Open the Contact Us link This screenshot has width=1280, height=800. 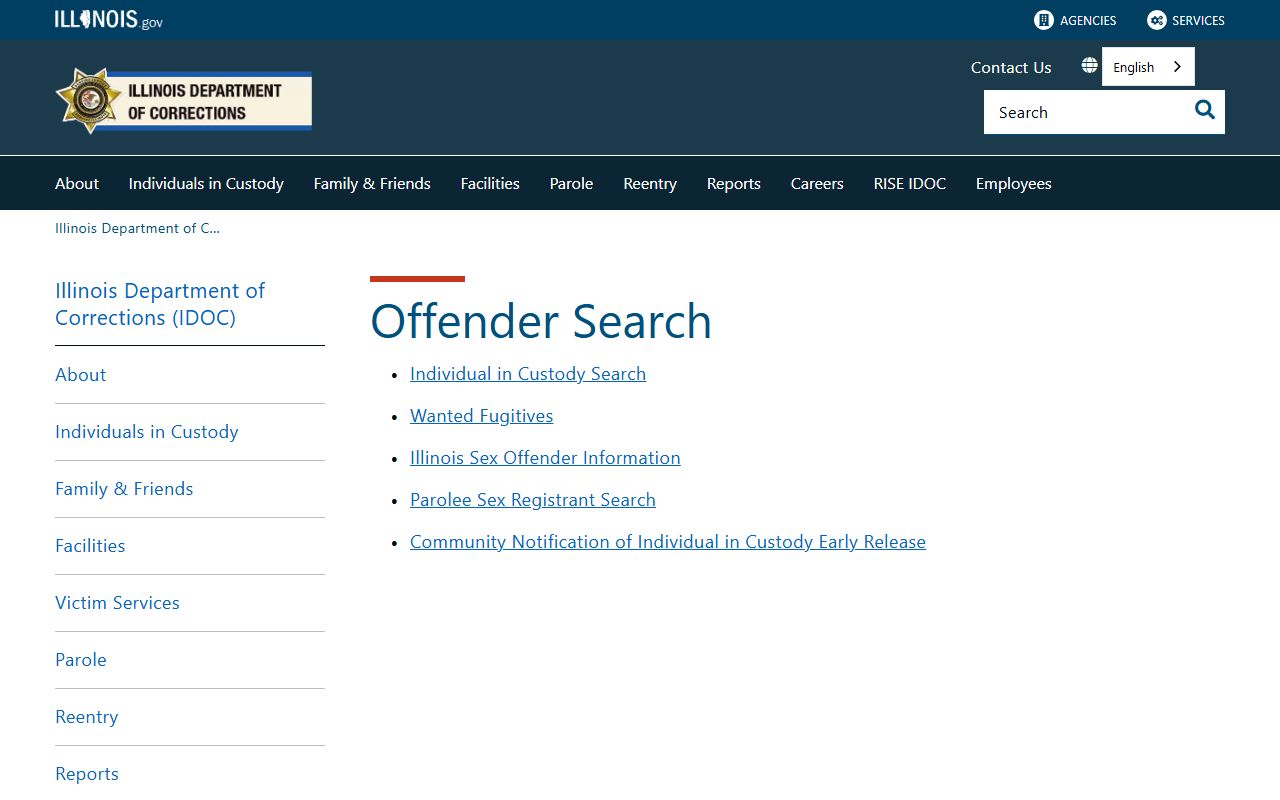tap(1011, 67)
